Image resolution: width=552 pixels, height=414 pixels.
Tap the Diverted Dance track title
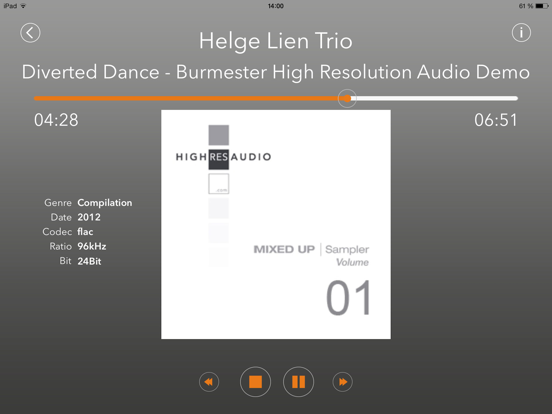pyautogui.click(x=276, y=72)
